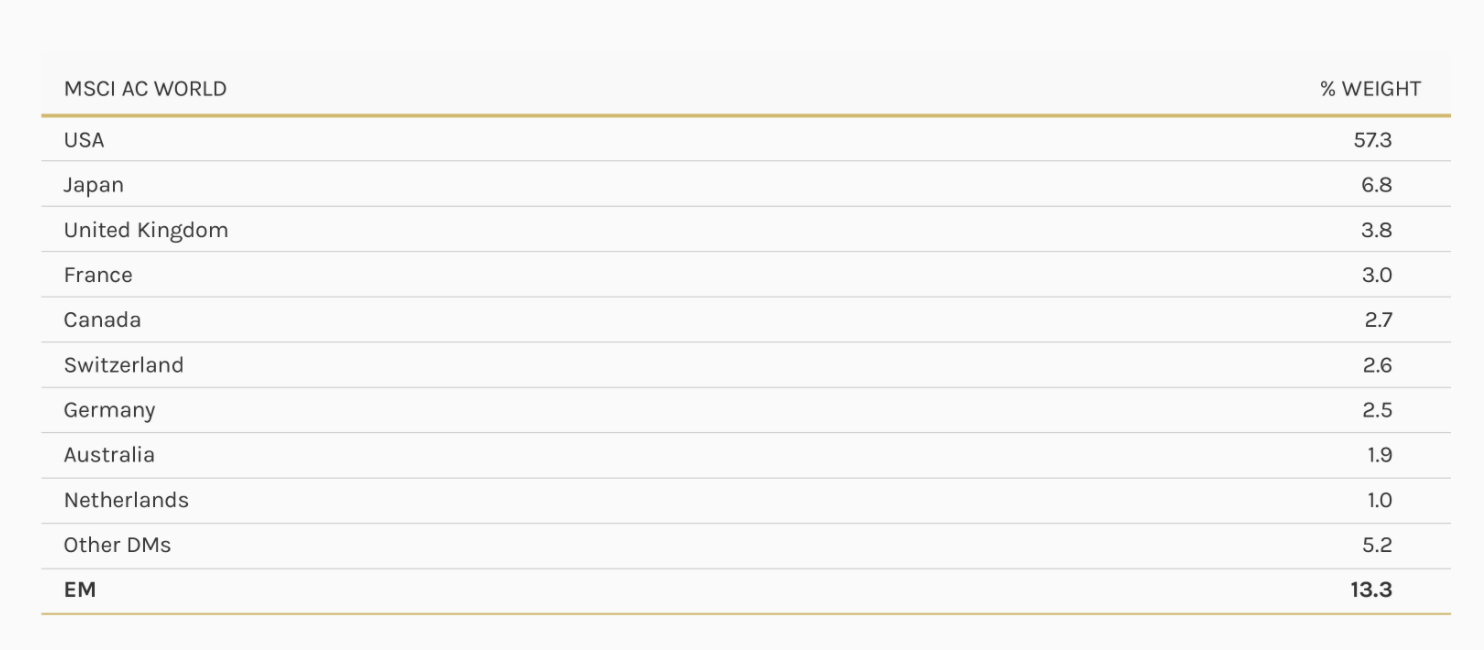Select the Netherlands row label

coord(126,500)
